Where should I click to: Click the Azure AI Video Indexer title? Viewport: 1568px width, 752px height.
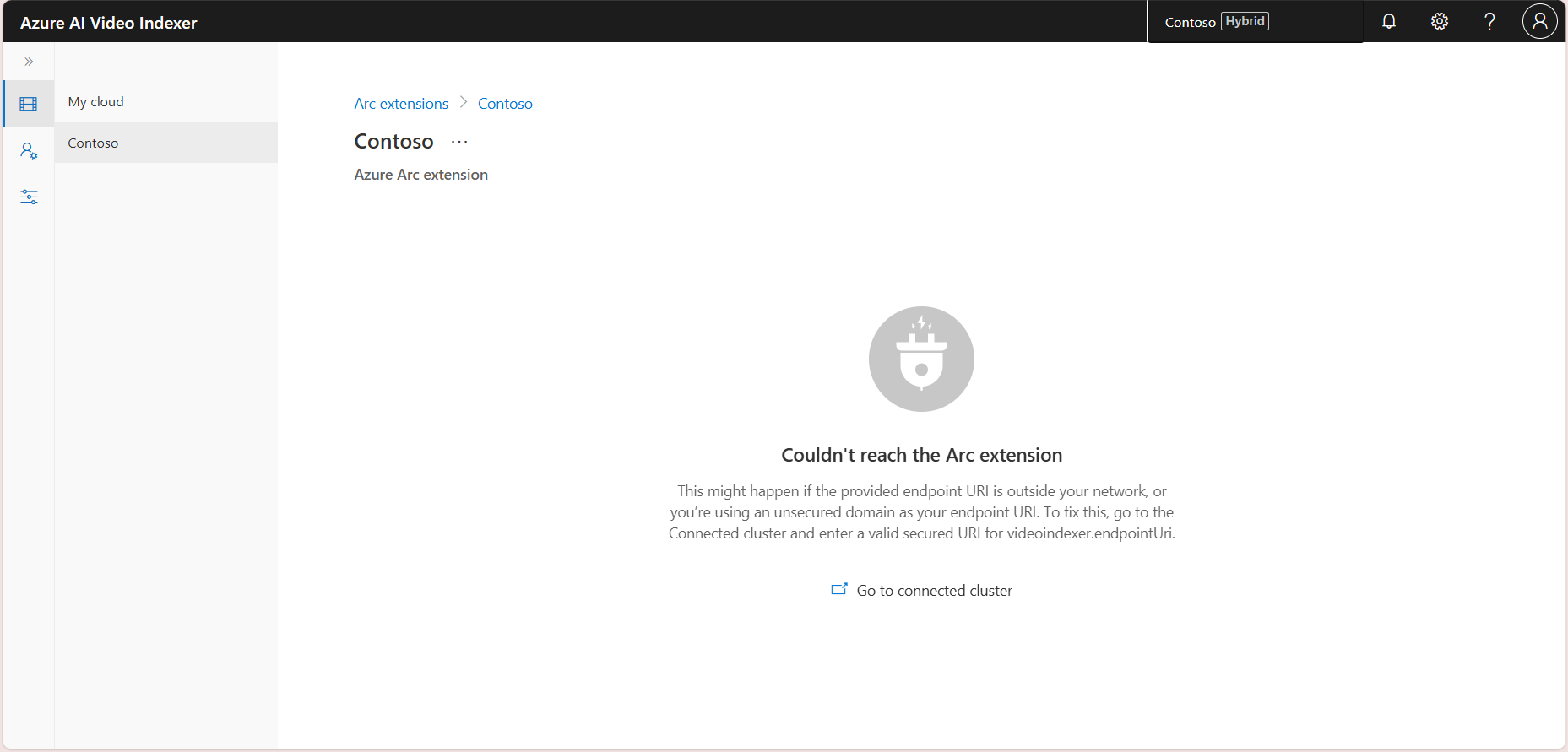tap(108, 23)
